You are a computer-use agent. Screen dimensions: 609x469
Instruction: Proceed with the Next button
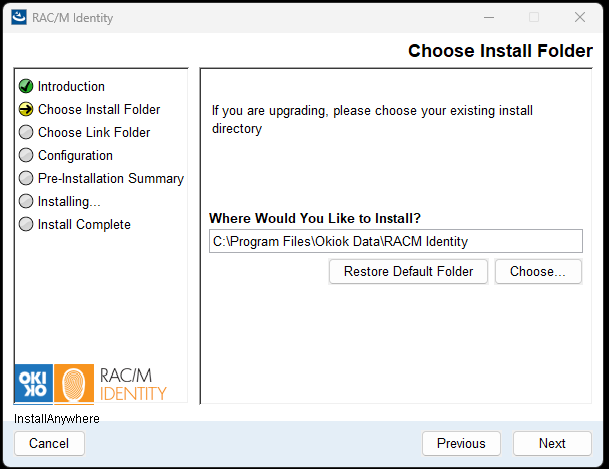[x=552, y=443]
